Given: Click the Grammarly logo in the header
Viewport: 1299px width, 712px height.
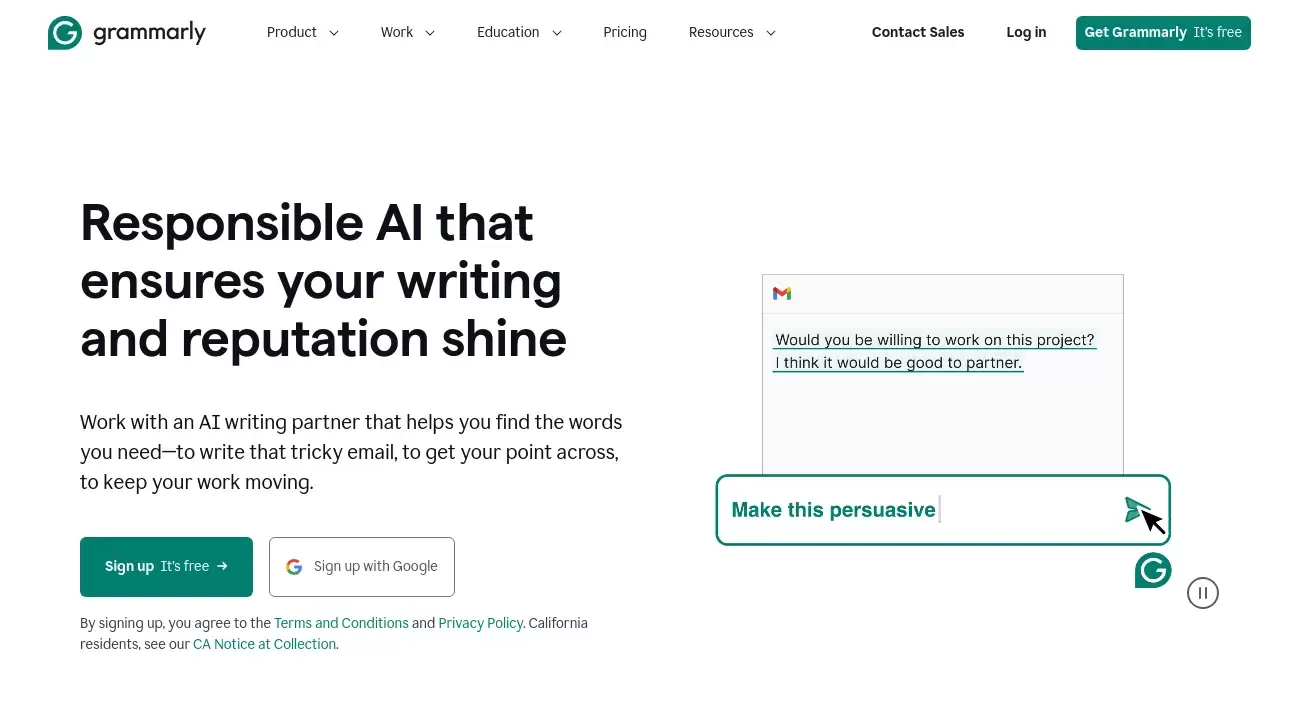Looking at the screenshot, I should (x=126, y=32).
